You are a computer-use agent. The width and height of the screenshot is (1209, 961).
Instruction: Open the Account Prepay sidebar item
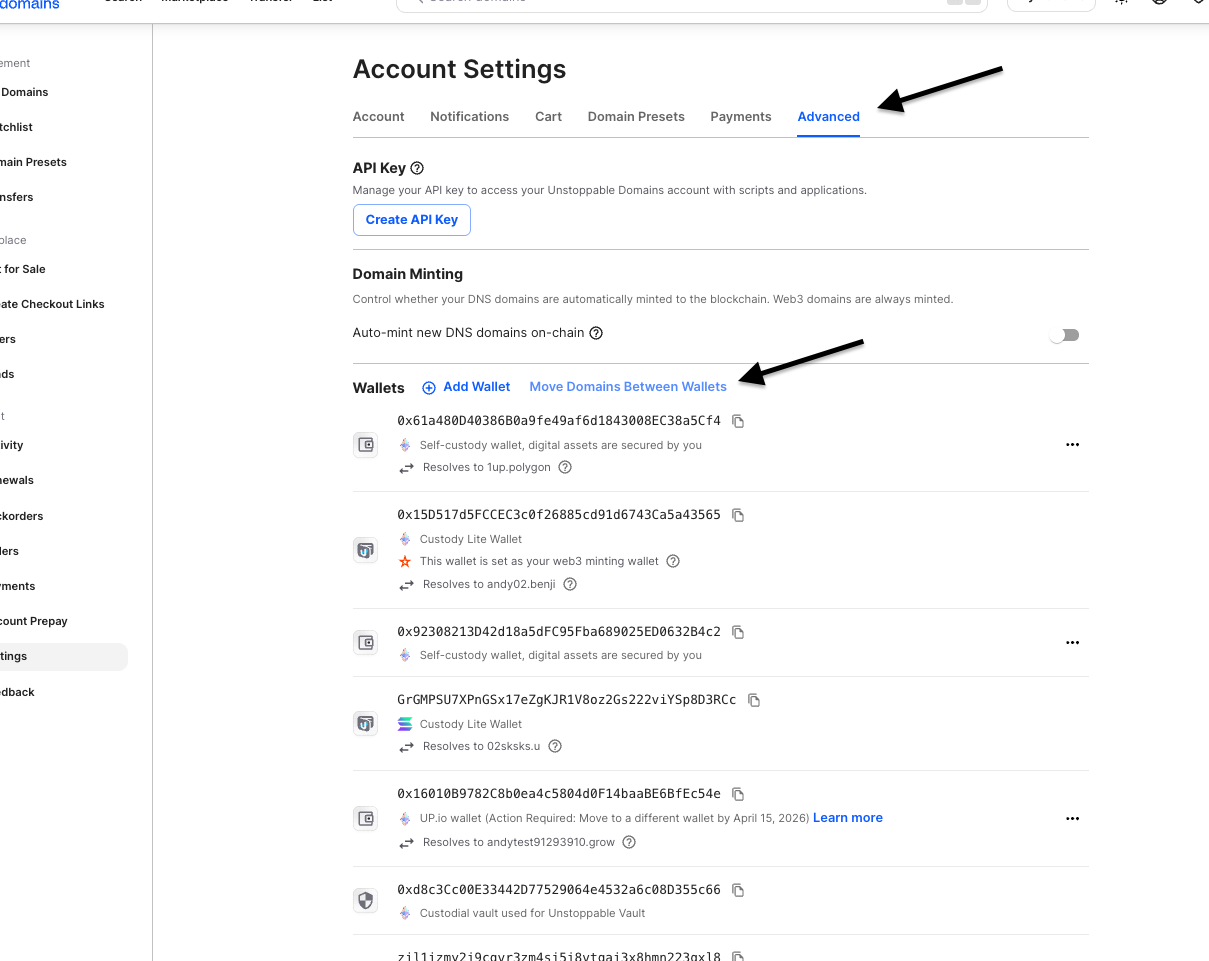(x=34, y=621)
